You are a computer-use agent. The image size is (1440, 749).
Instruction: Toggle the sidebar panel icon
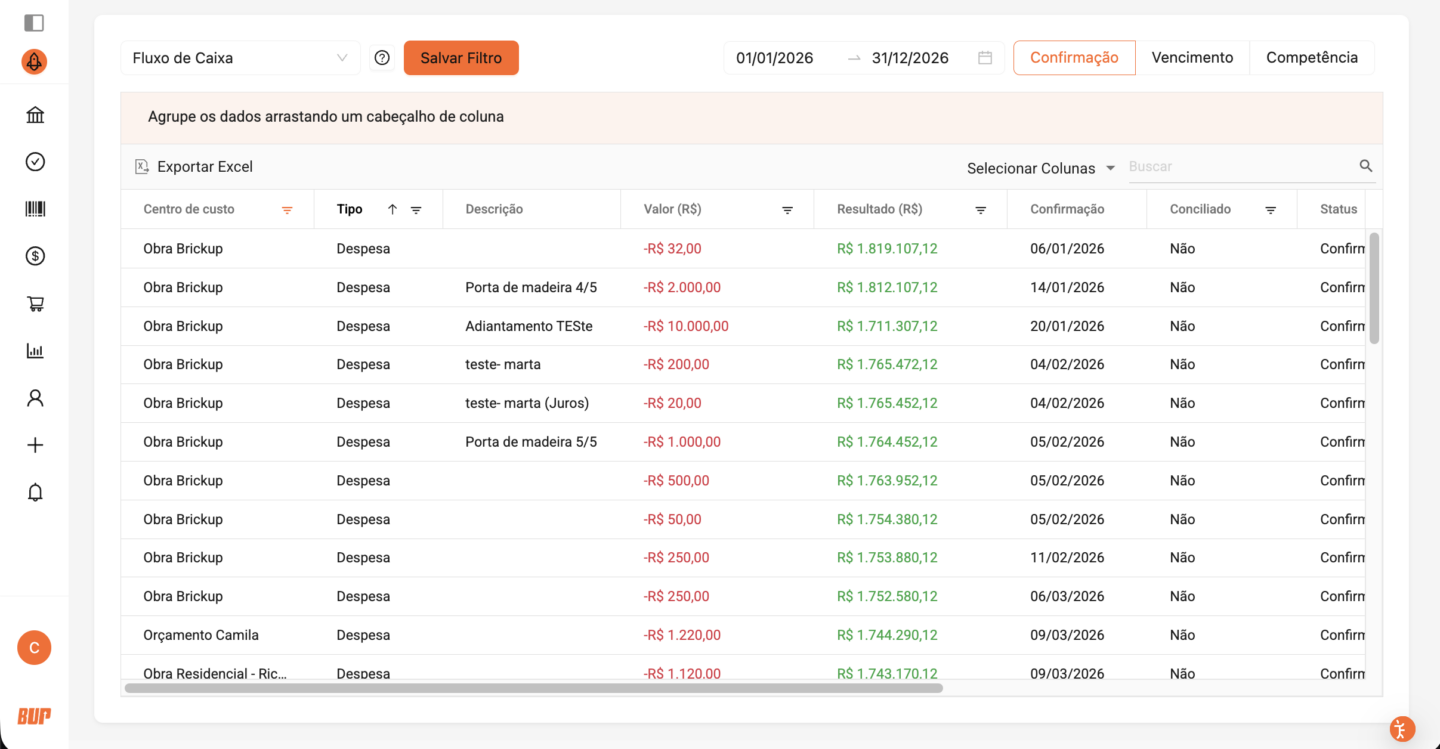[x=34, y=22]
